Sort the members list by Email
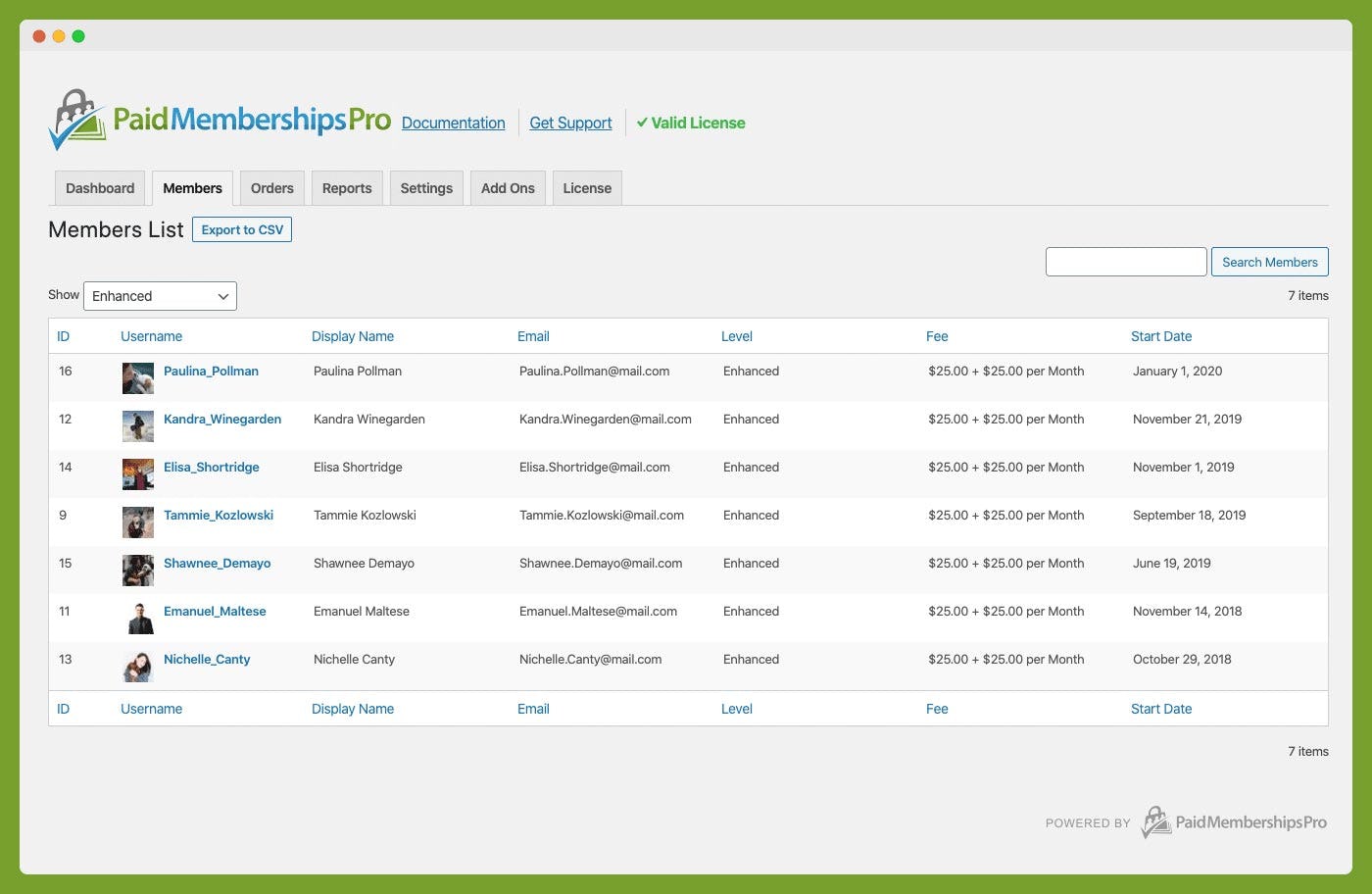The height and width of the screenshot is (894, 1372). (x=533, y=335)
